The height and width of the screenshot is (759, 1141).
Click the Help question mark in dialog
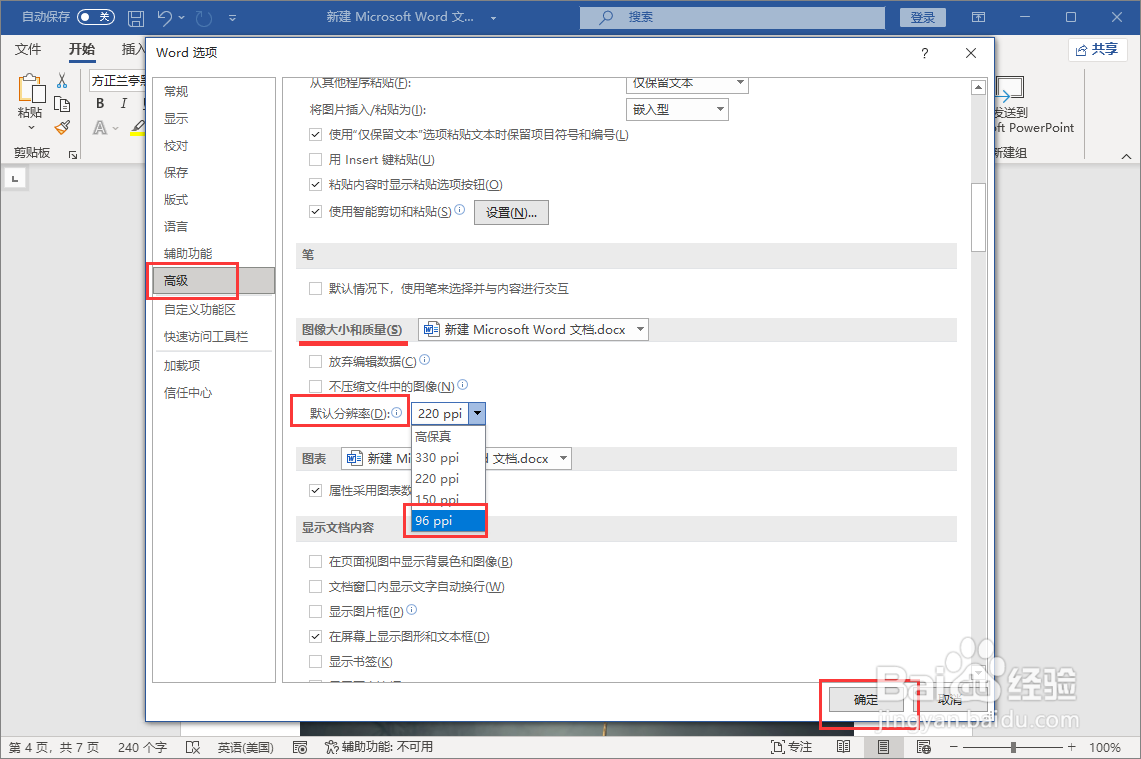(x=924, y=53)
